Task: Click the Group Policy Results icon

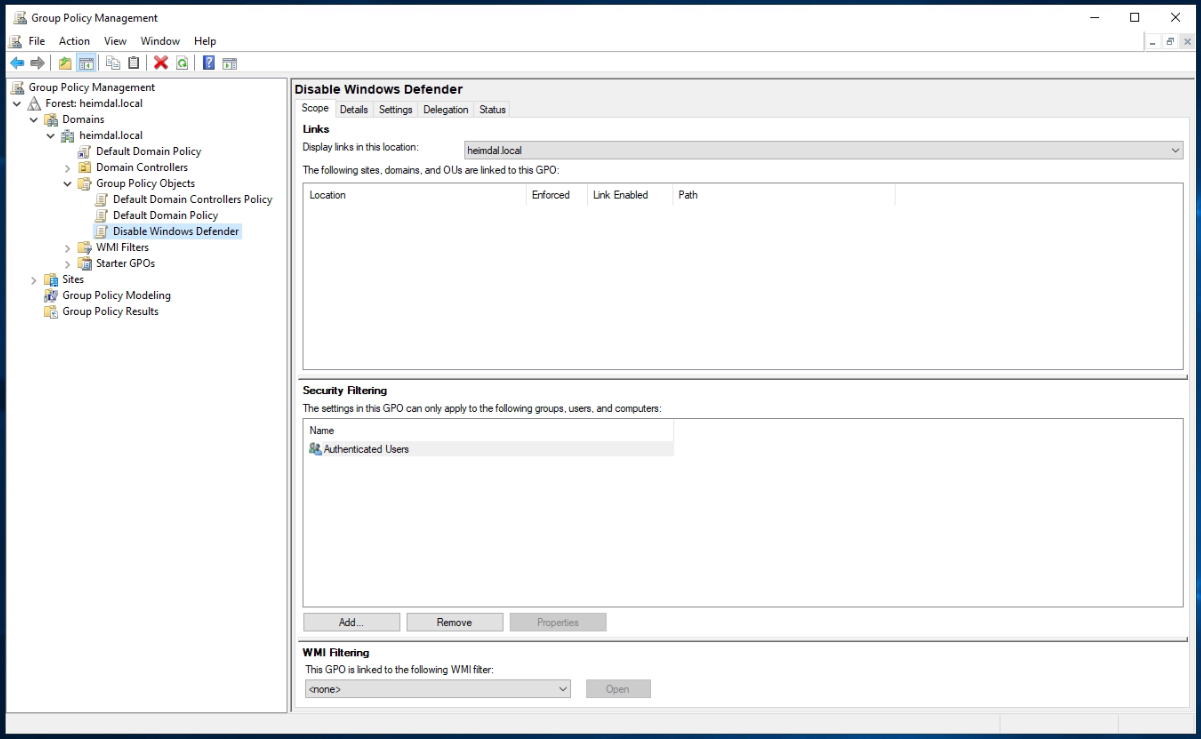Action: (52, 311)
